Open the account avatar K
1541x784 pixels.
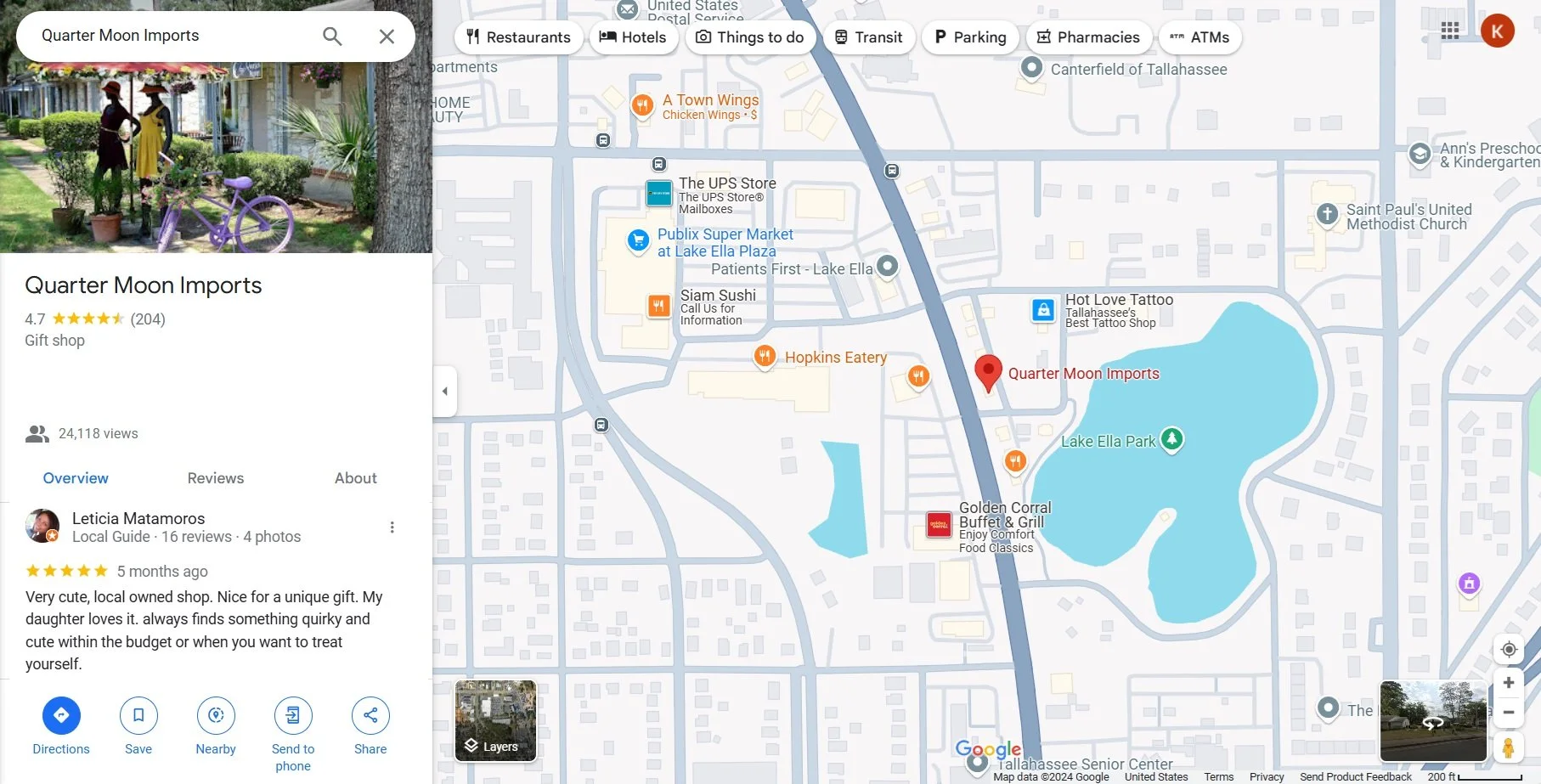(x=1497, y=31)
